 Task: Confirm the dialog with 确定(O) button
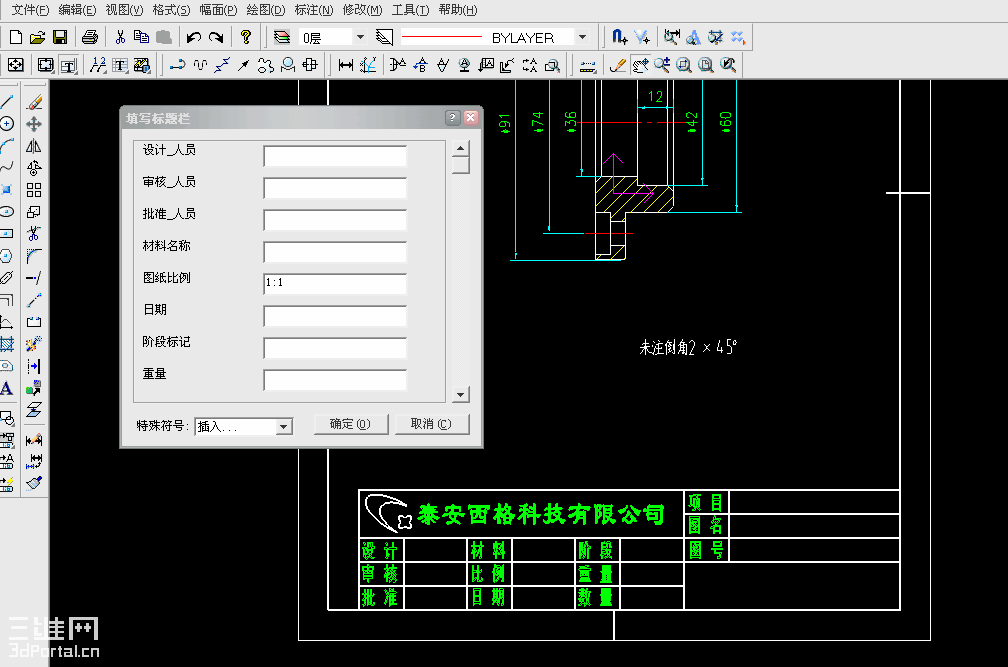click(x=351, y=424)
